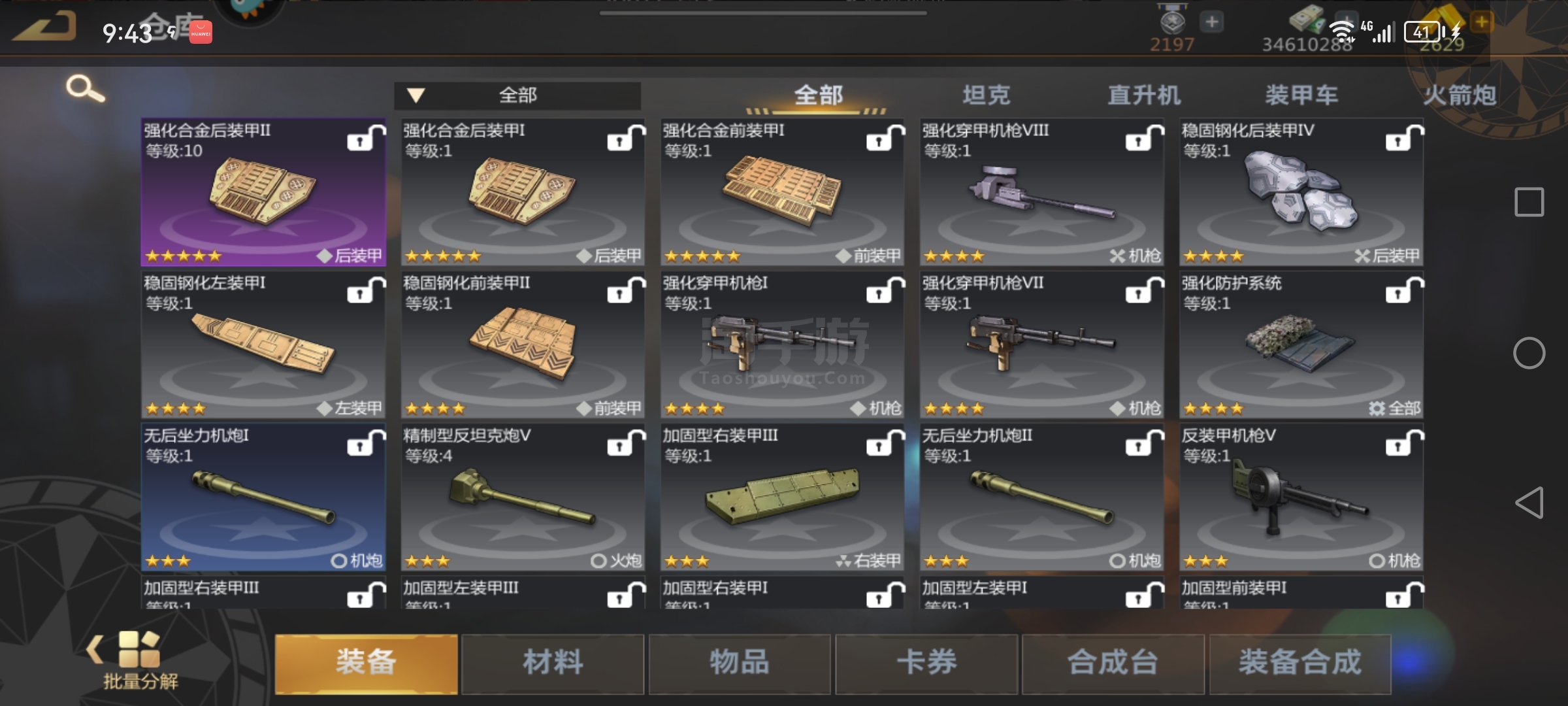Open the equipment search magnifier
This screenshot has height=706, width=1568.
tap(85, 88)
